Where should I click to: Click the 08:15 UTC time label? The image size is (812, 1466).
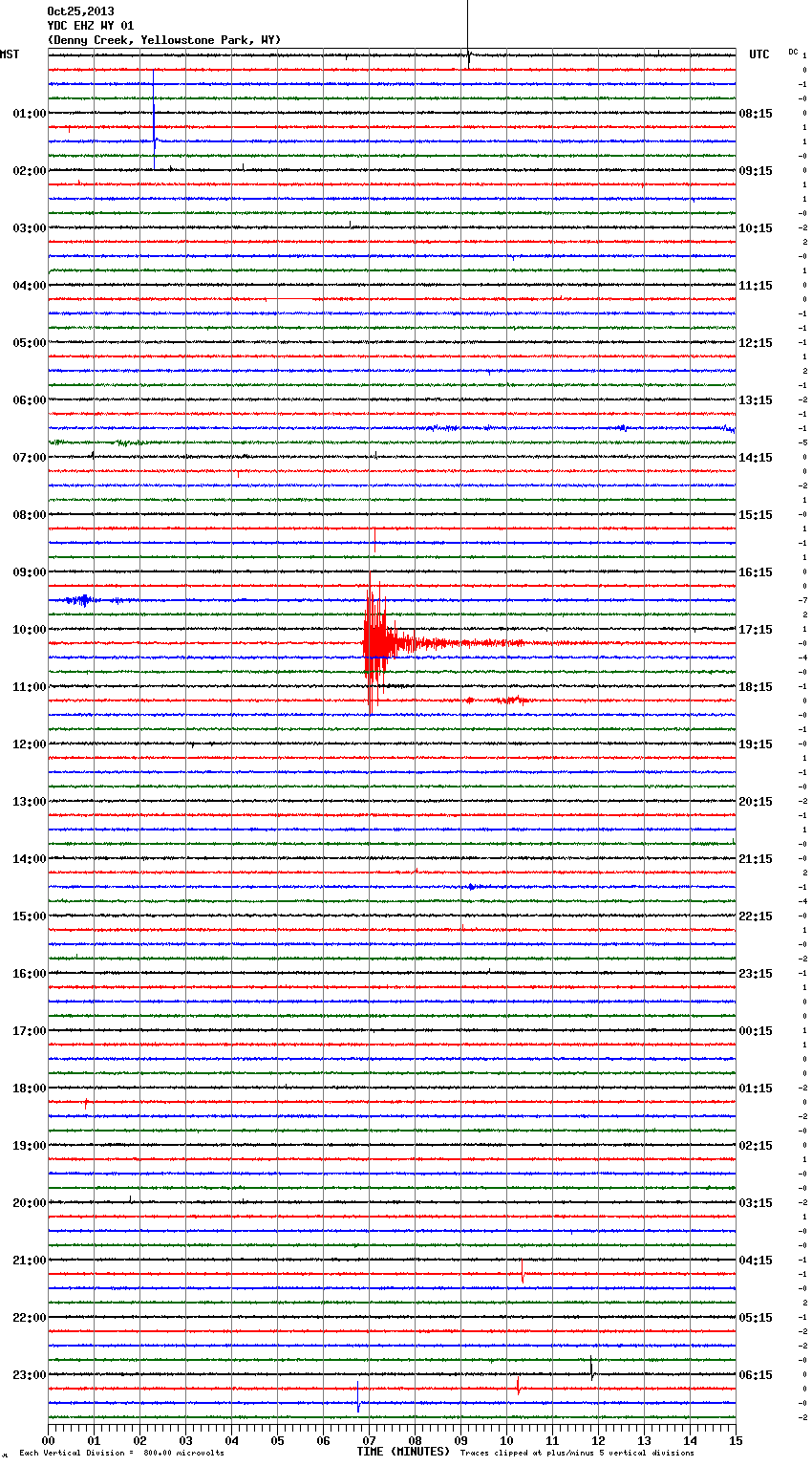pos(756,114)
